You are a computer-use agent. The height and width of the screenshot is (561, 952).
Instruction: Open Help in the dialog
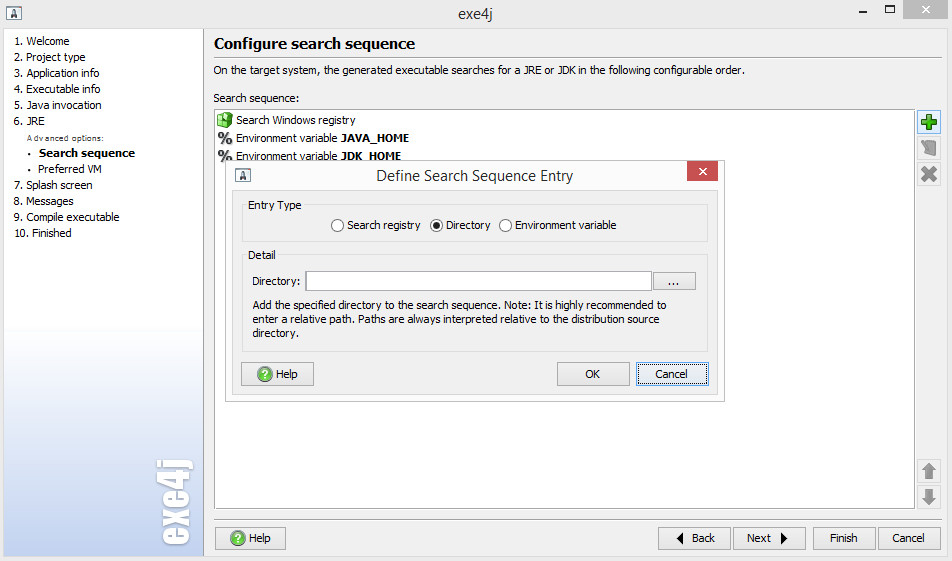point(277,374)
